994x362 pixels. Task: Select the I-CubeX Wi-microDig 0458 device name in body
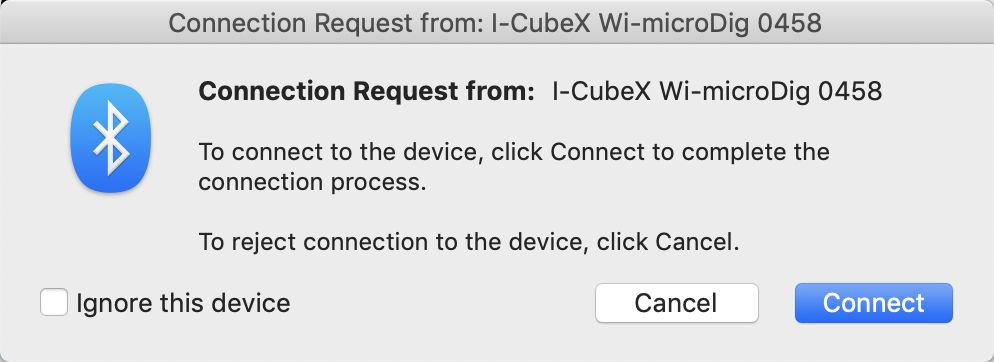point(717,91)
